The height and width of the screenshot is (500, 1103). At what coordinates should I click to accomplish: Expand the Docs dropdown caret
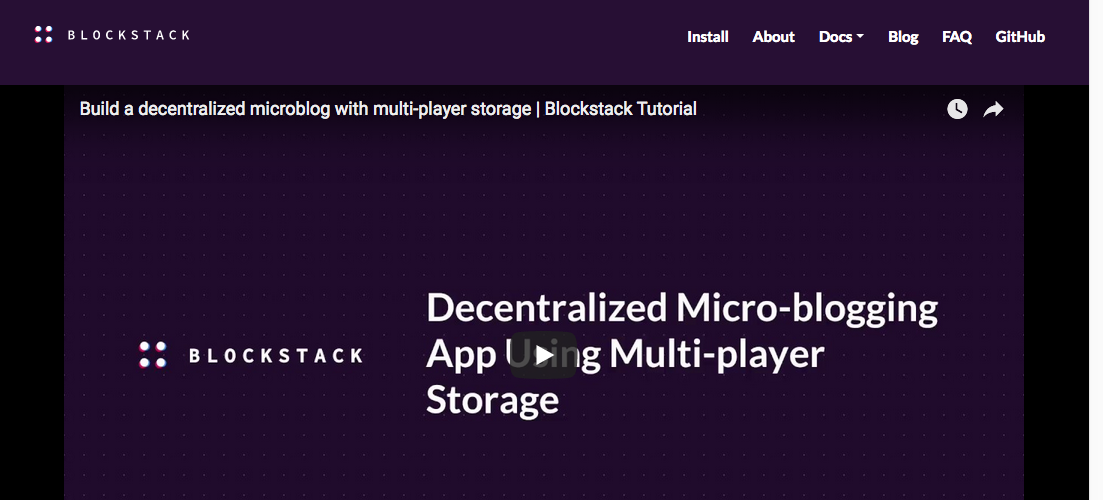pyautogui.click(x=860, y=37)
